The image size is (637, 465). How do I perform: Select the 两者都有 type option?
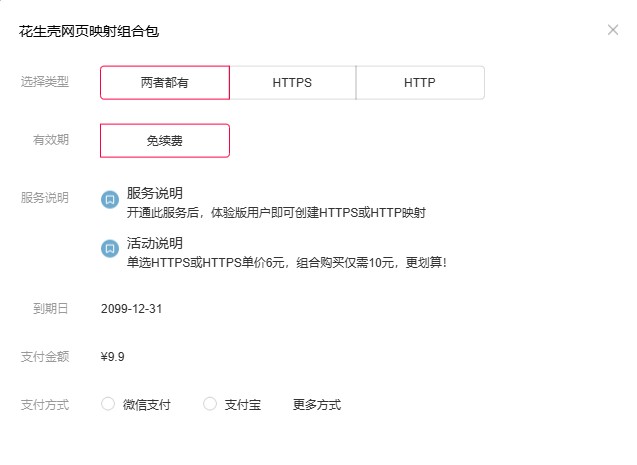tap(165, 82)
